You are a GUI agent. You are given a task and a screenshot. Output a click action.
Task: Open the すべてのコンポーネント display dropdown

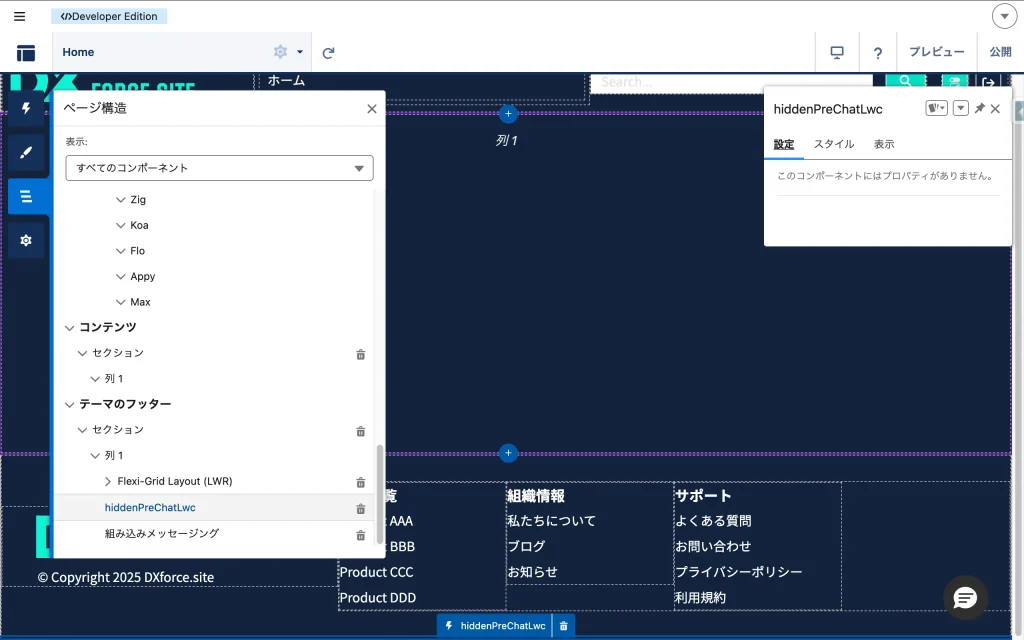pos(219,168)
